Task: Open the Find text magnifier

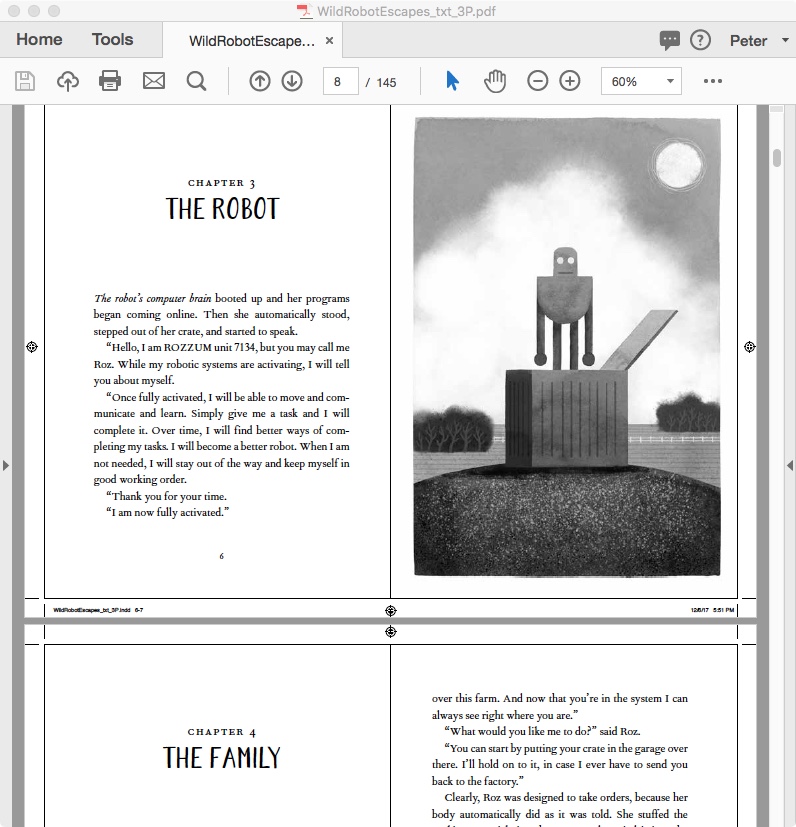Action: tap(196, 81)
